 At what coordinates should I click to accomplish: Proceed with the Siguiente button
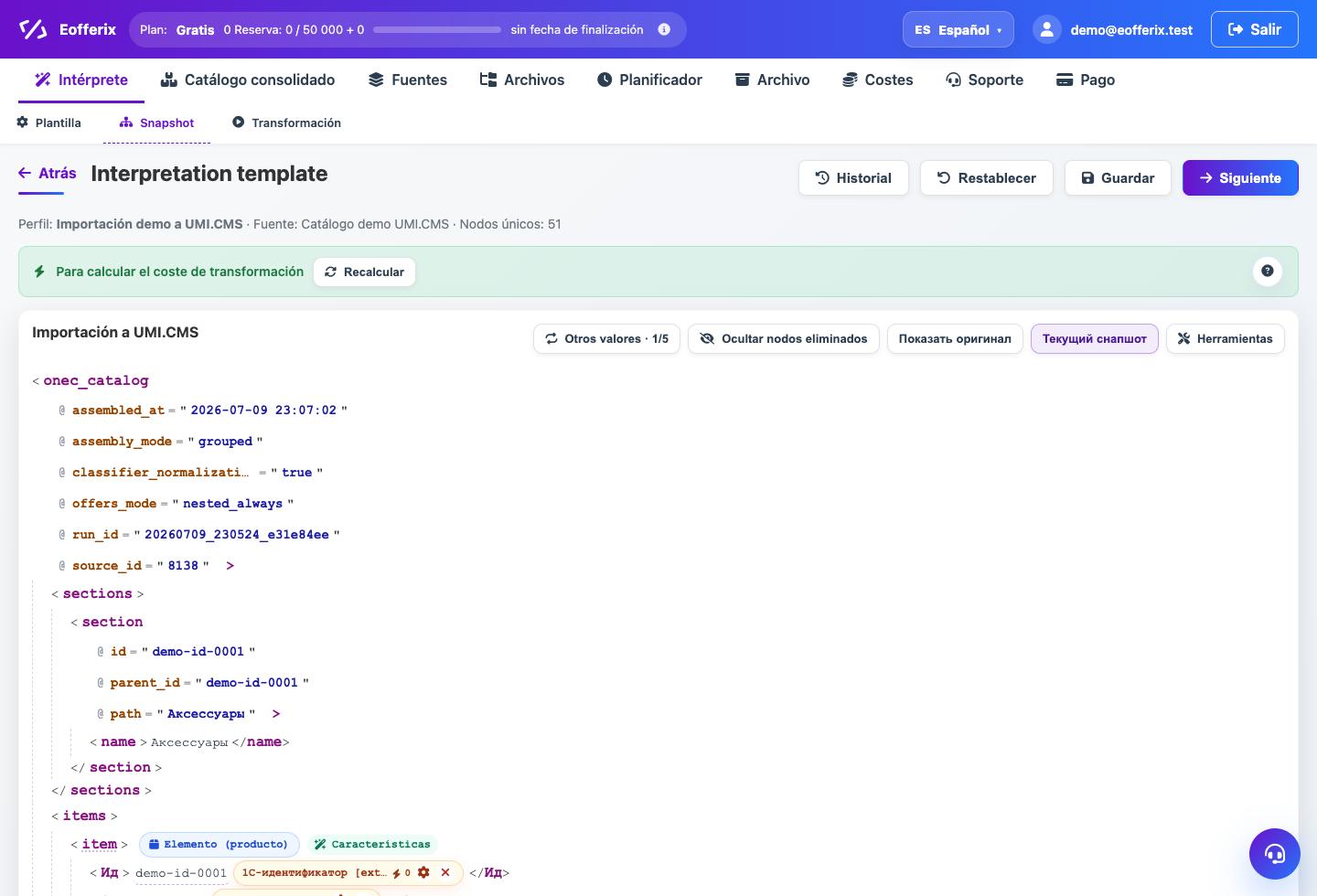[x=1240, y=178]
